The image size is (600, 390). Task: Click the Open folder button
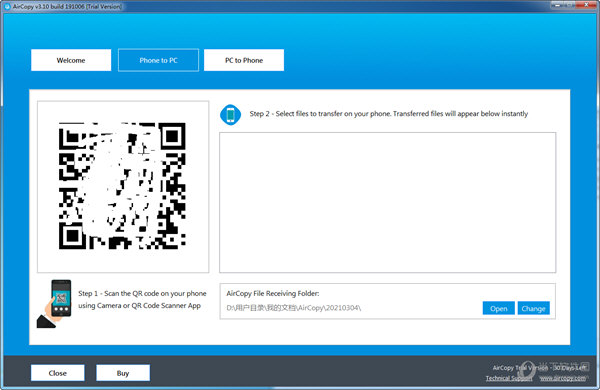click(498, 308)
